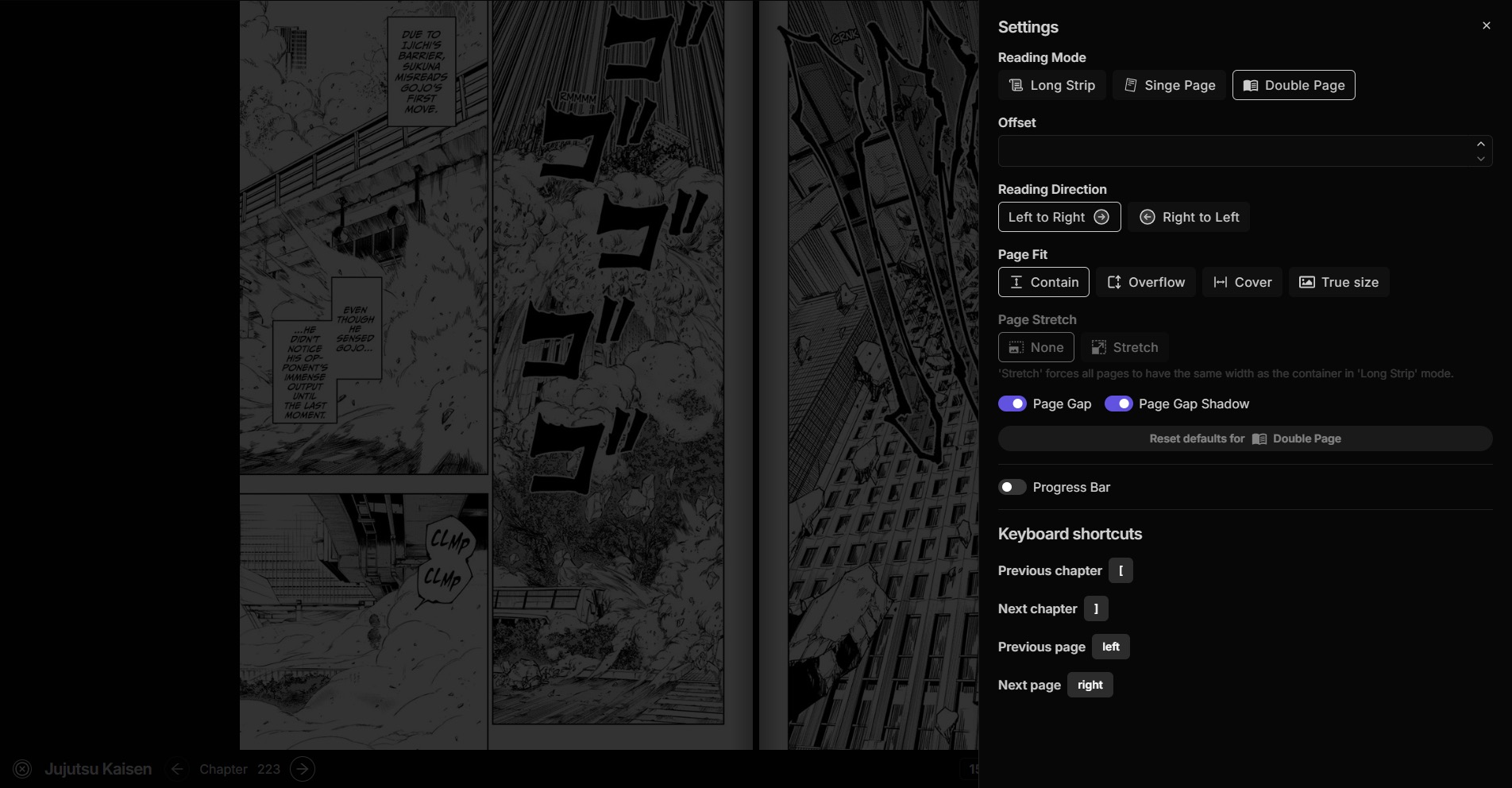Select Long Strip reading mode

coord(1051,85)
